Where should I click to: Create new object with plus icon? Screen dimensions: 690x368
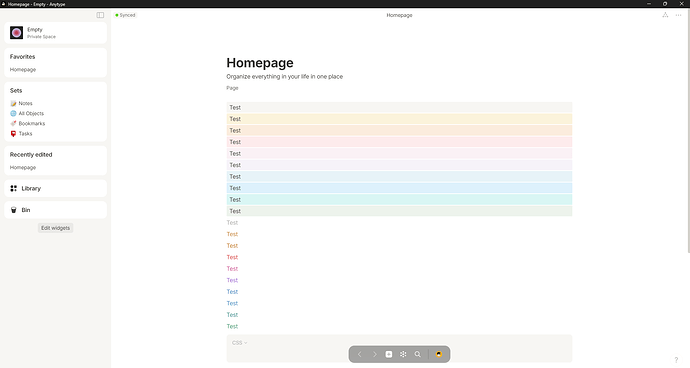(x=389, y=354)
